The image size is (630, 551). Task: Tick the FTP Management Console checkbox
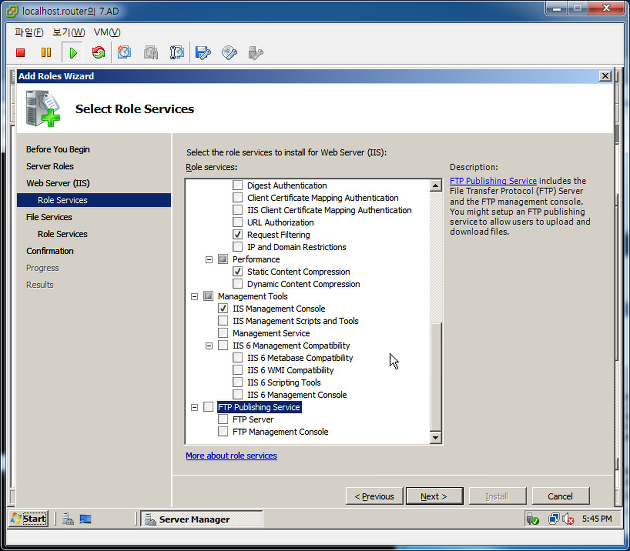click(x=223, y=432)
